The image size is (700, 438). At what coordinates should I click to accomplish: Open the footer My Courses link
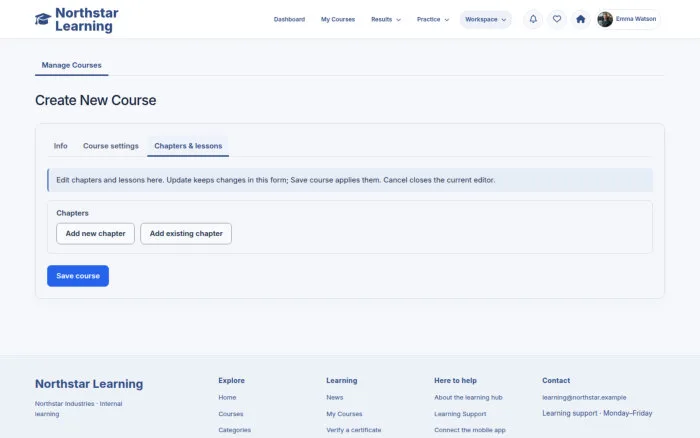pos(344,414)
